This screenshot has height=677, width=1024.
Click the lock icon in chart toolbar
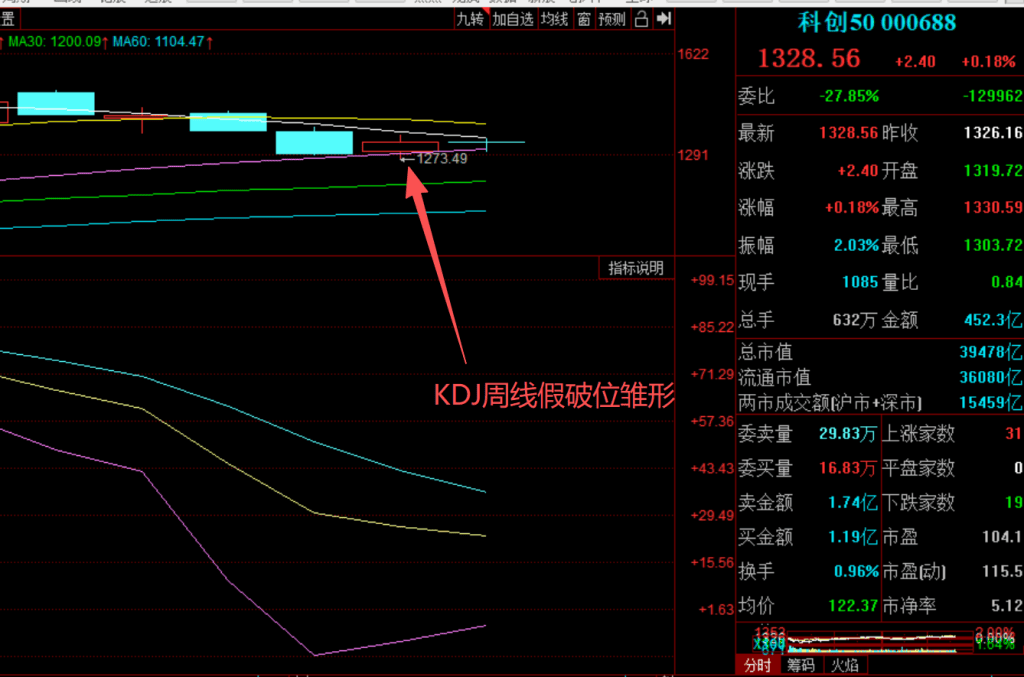[641, 19]
